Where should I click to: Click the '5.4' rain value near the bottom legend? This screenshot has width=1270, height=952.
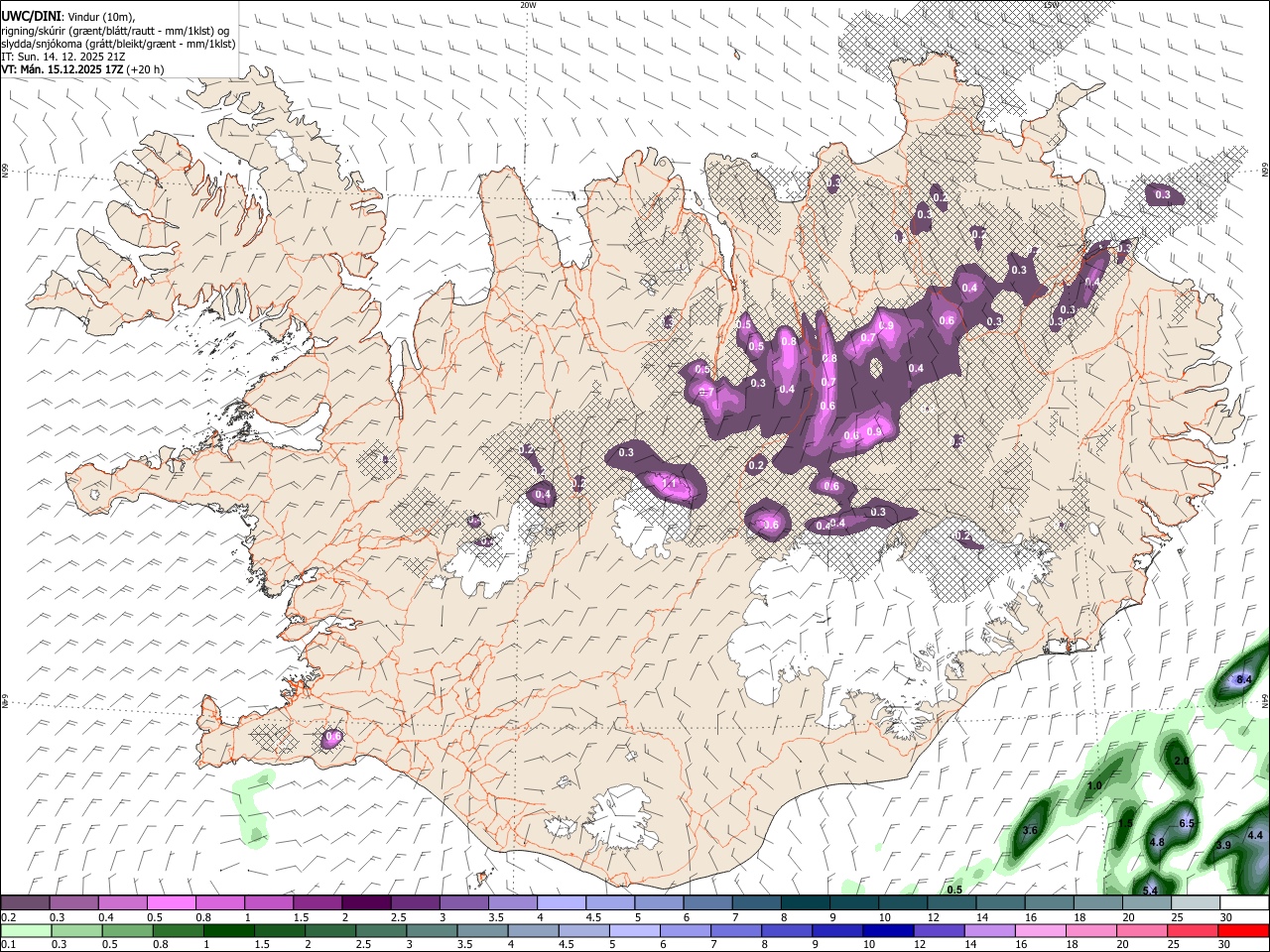(x=1151, y=892)
